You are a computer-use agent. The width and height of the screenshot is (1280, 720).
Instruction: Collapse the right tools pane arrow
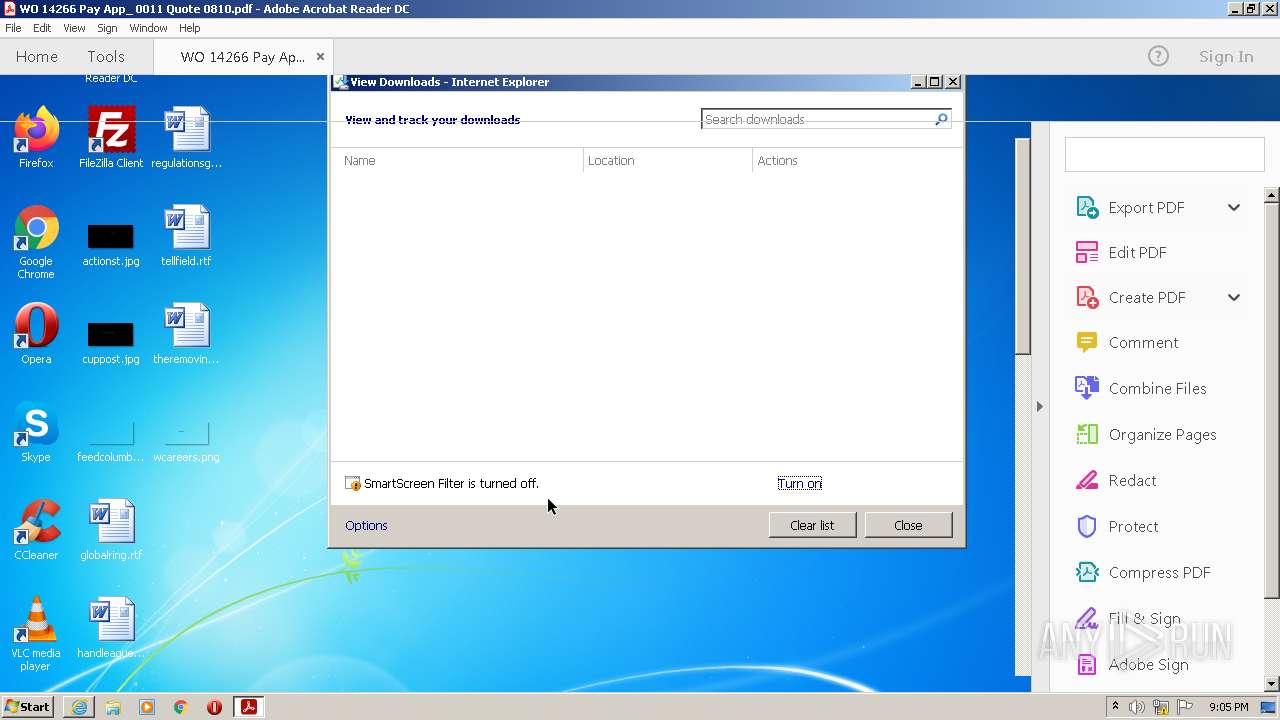(1039, 406)
